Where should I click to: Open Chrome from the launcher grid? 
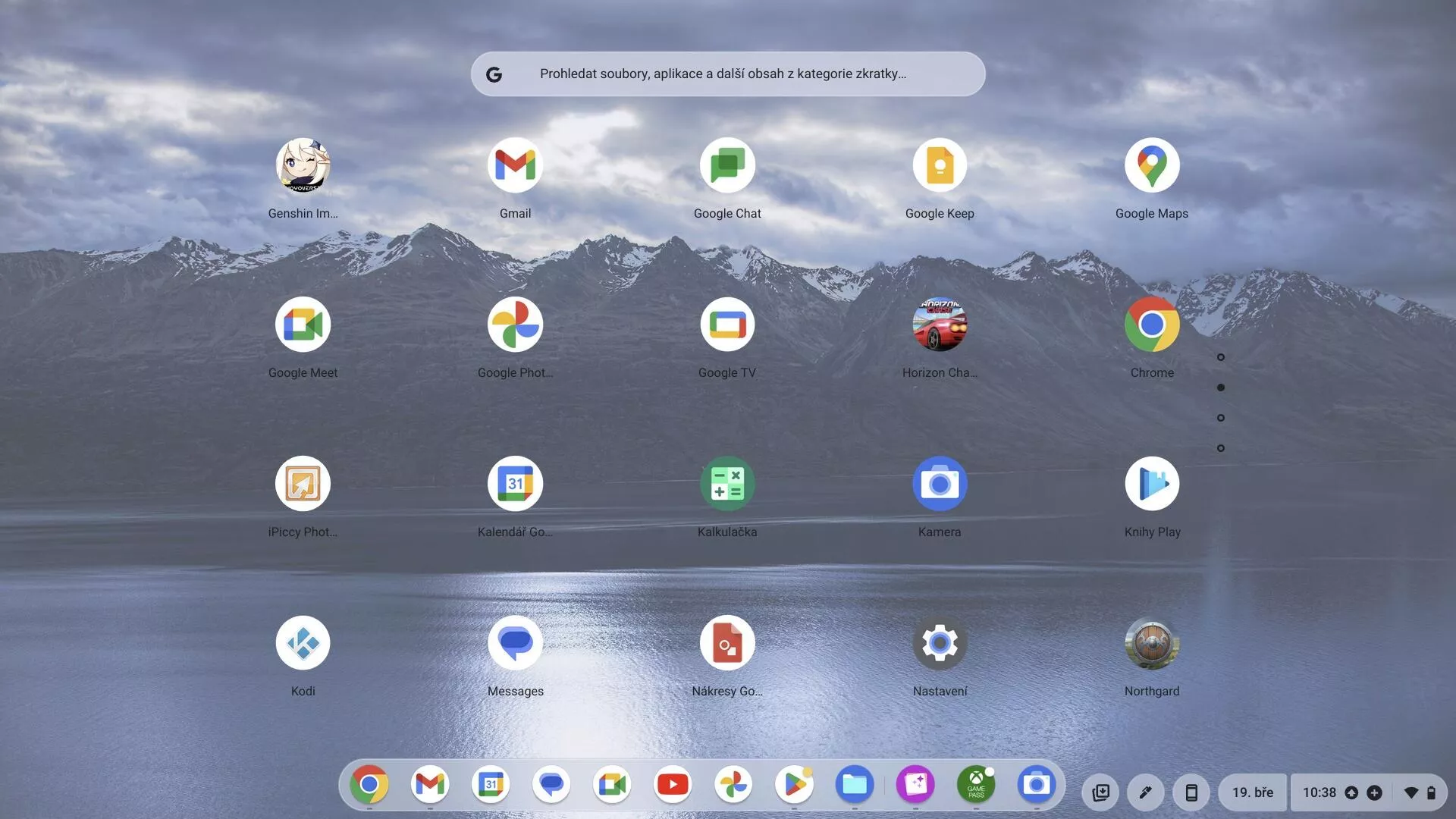[x=1152, y=325]
